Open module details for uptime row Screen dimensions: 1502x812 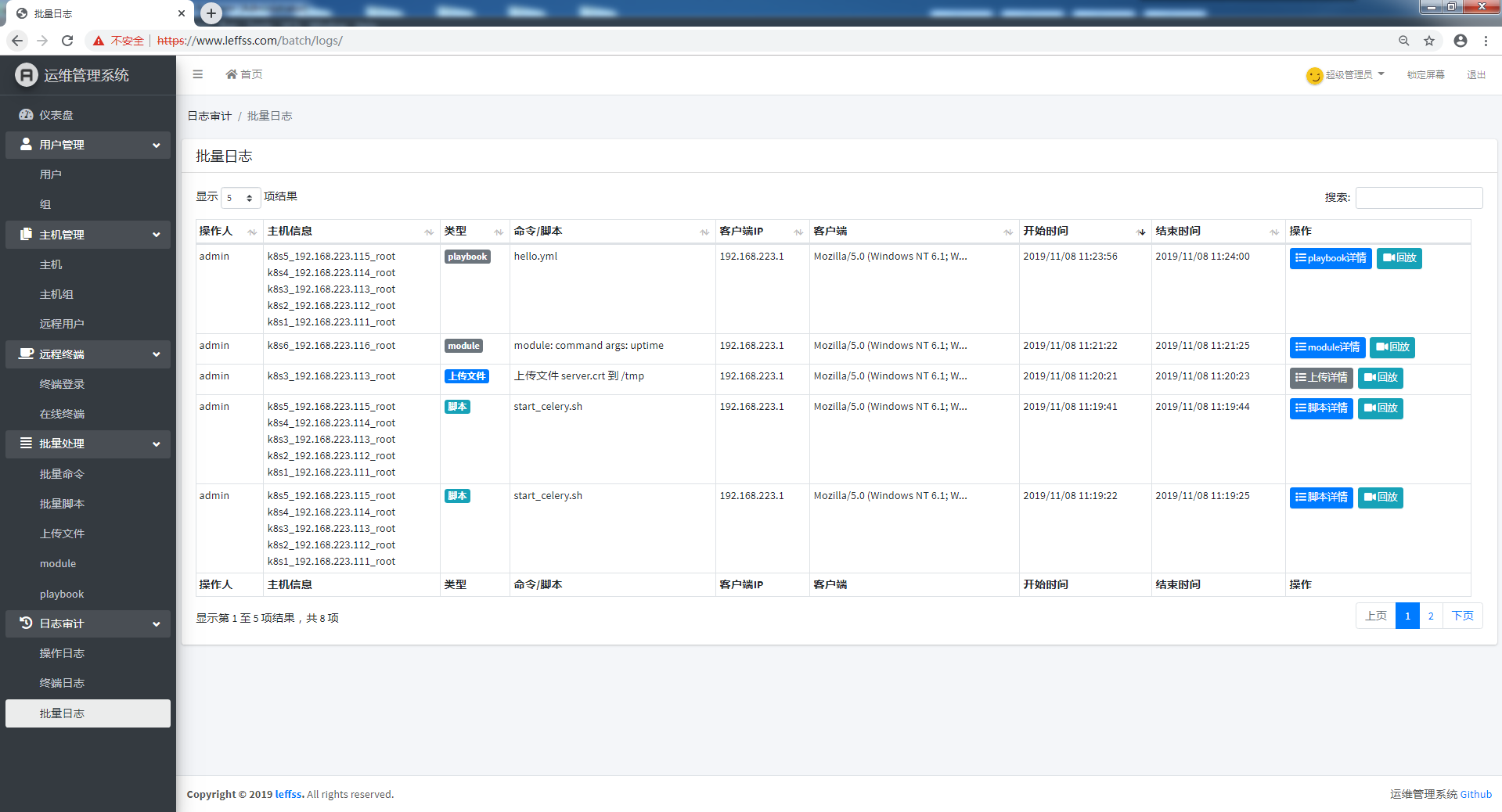[1327, 347]
